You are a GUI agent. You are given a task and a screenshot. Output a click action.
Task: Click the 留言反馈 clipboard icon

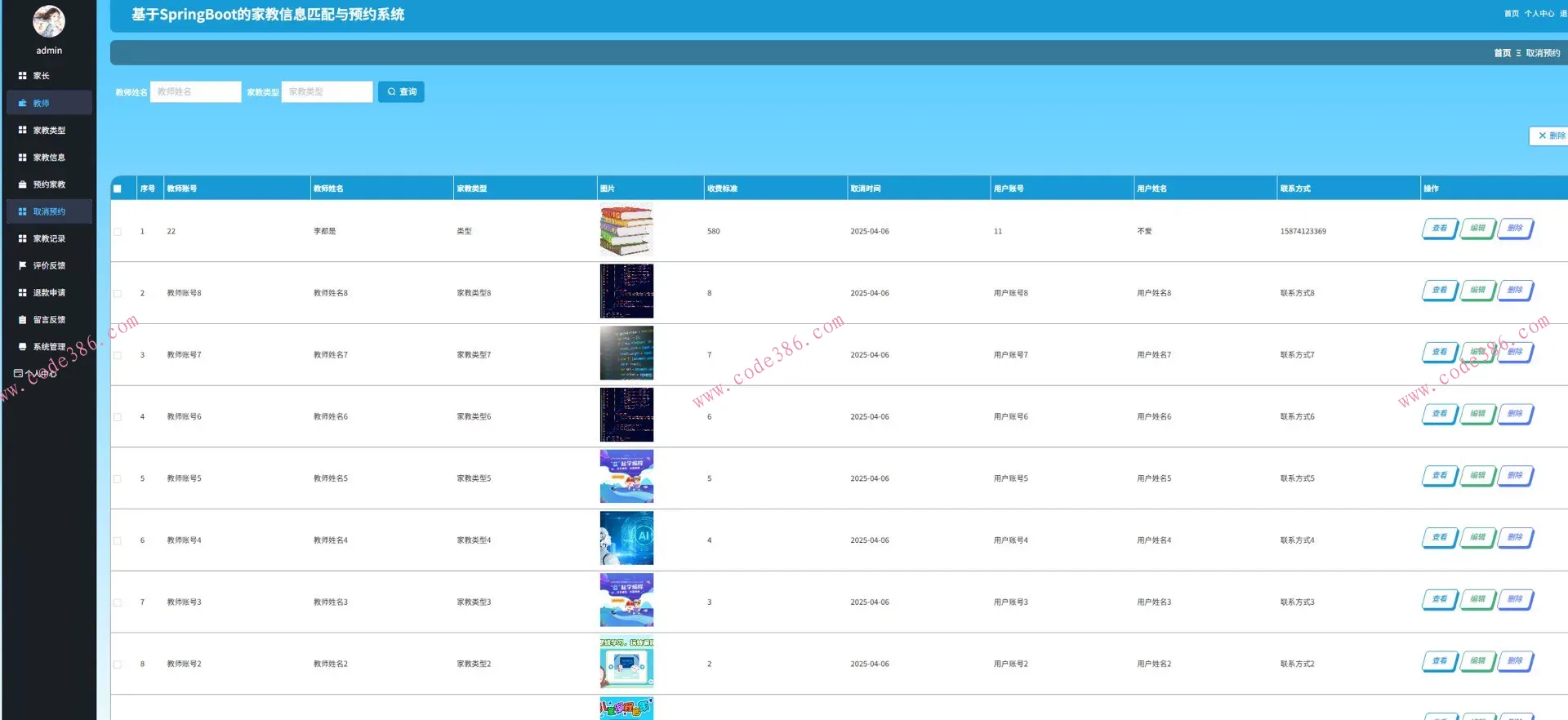[x=23, y=320]
